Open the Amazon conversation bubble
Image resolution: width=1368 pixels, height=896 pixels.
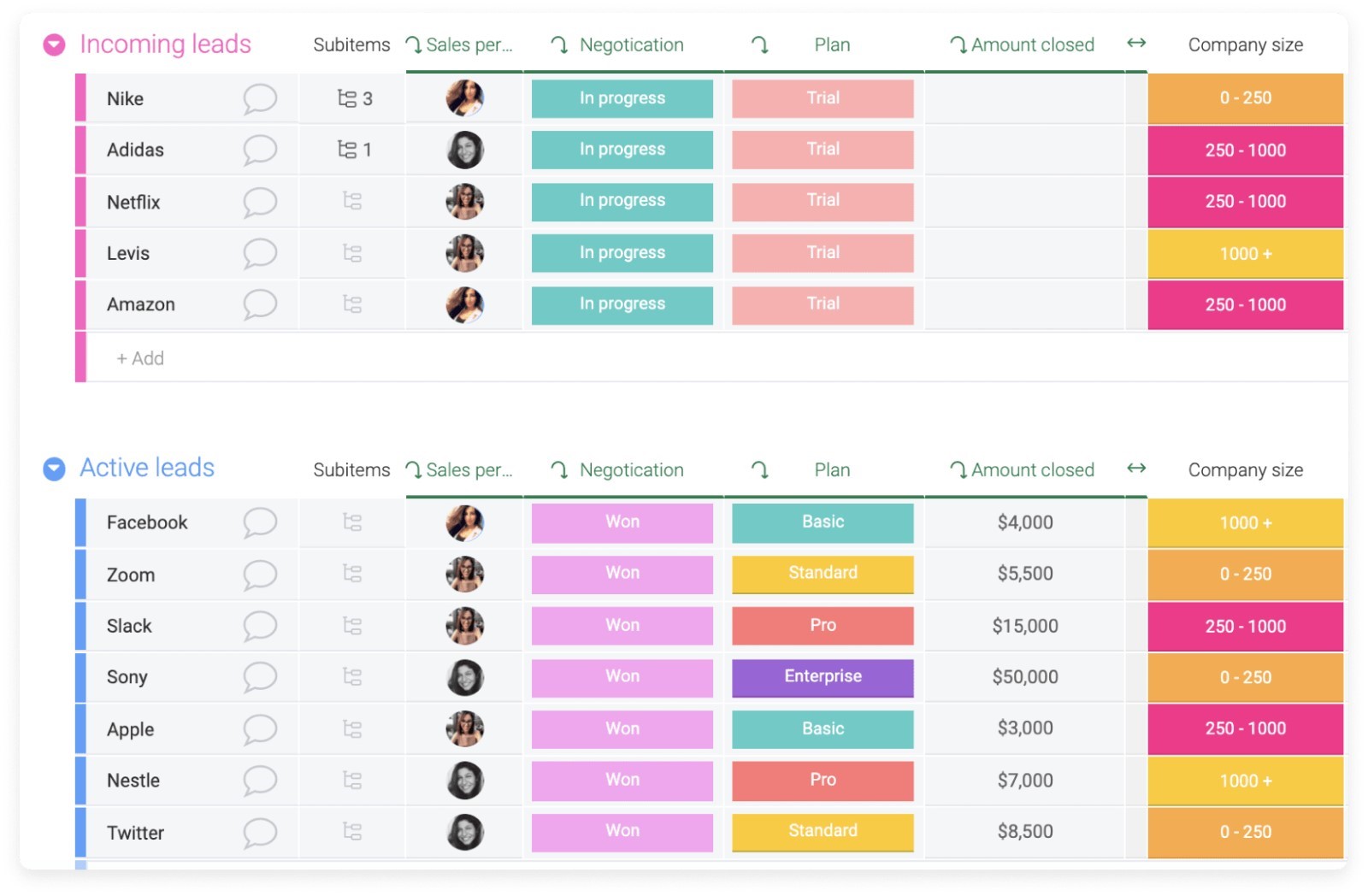(260, 304)
